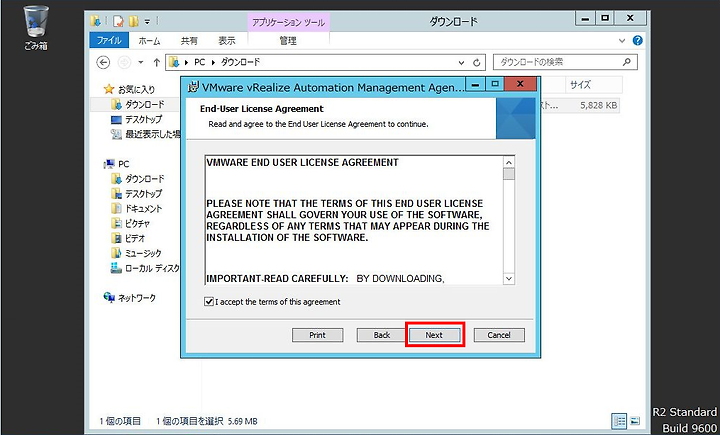The image size is (720, 435).
Task: Click the installer title bar icon
Action: 194,87
